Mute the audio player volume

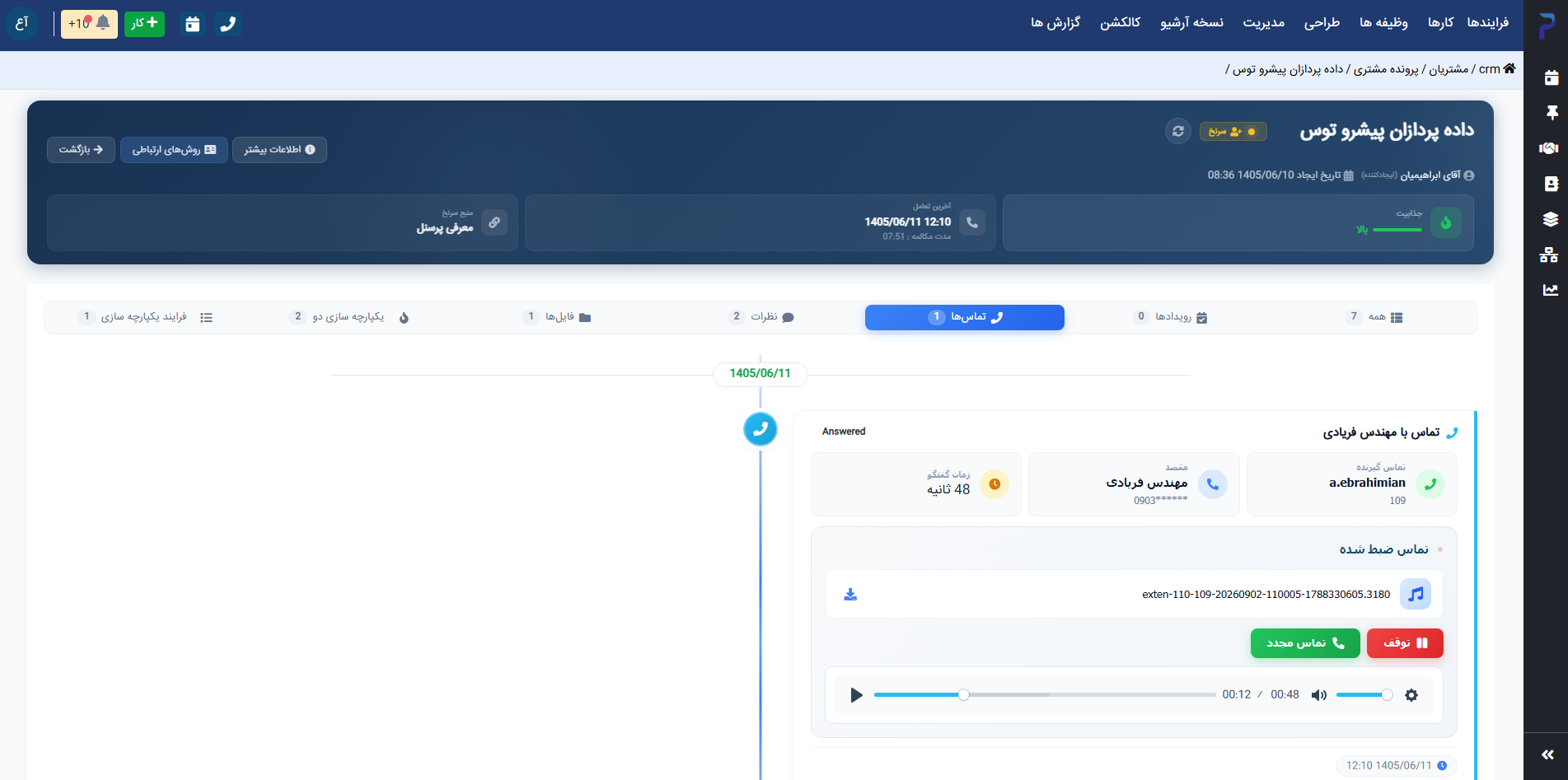coord(1319,695)
